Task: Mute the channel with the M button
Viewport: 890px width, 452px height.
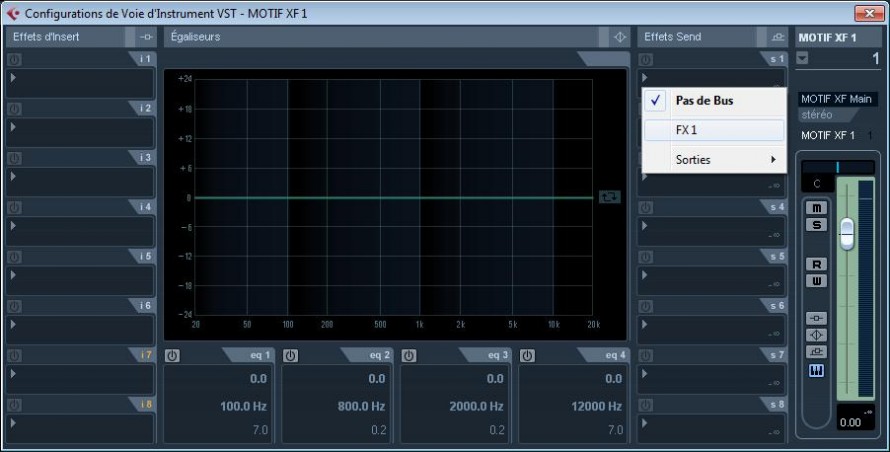Action: tap(817, 208)
